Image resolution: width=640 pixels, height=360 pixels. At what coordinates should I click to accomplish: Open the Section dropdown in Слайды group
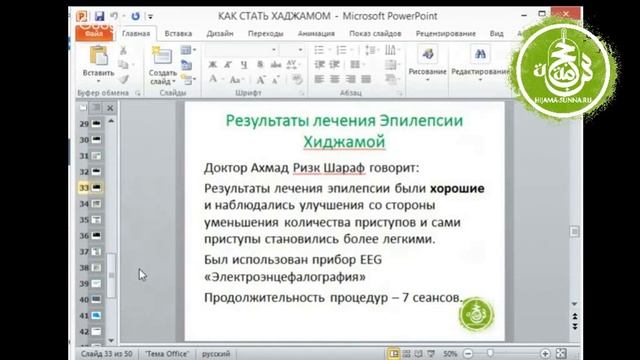tap(188, 79)
